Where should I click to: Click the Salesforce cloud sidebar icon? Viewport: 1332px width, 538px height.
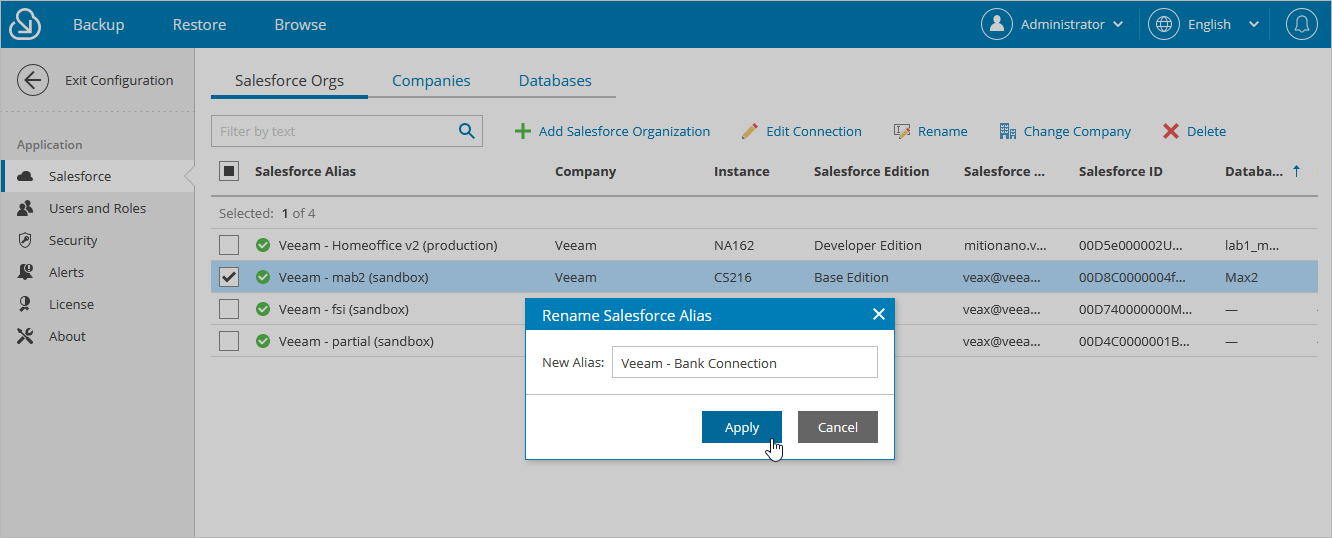[26, 176]
